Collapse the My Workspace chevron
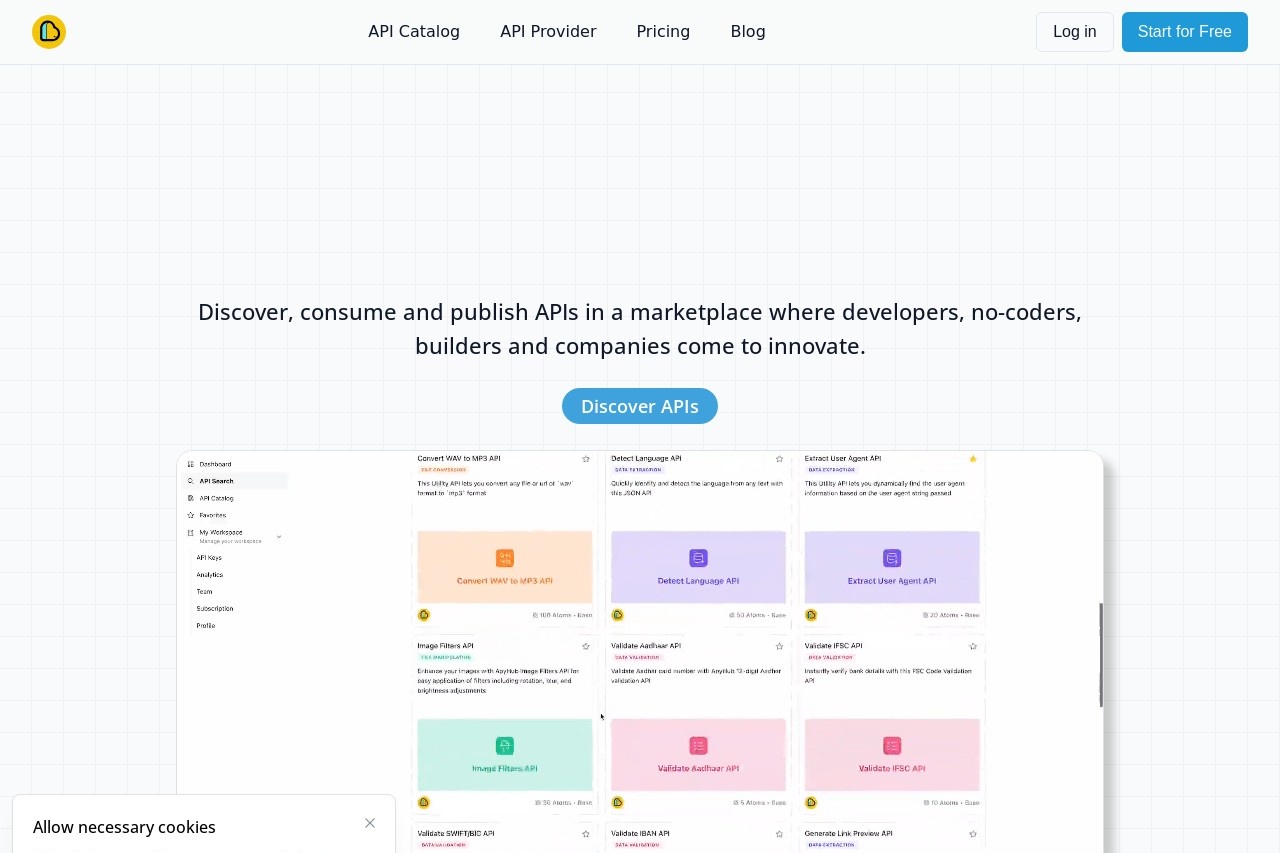This screenshot has height=853, width=1280. coord(279,537)
